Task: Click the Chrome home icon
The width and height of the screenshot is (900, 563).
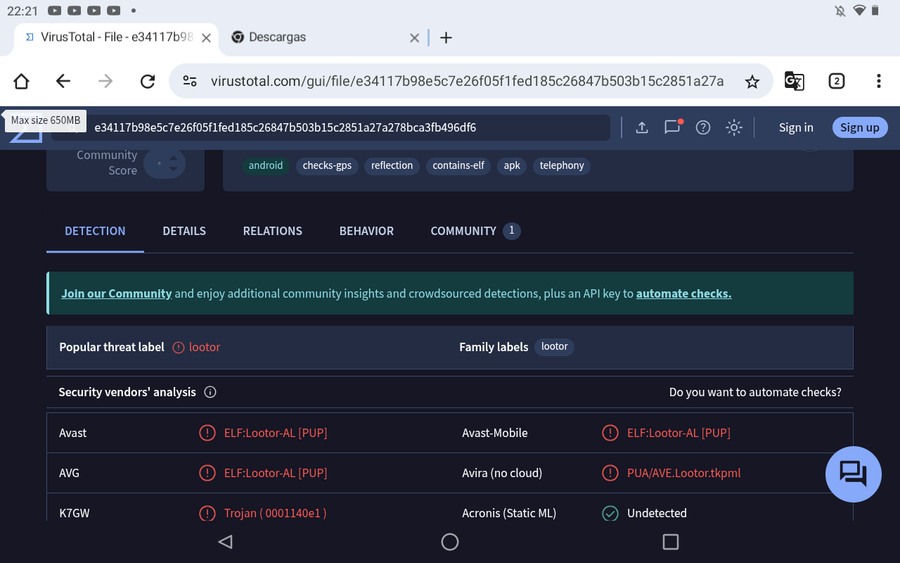Action: [21, 81]
